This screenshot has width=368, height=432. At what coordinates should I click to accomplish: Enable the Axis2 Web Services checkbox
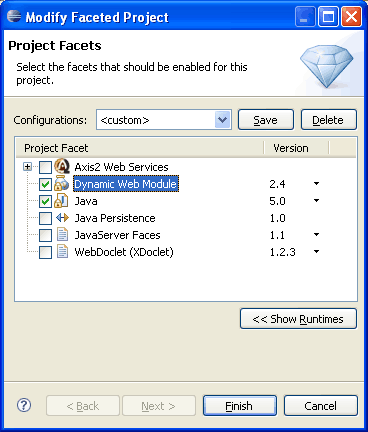[x=45, y=167]
